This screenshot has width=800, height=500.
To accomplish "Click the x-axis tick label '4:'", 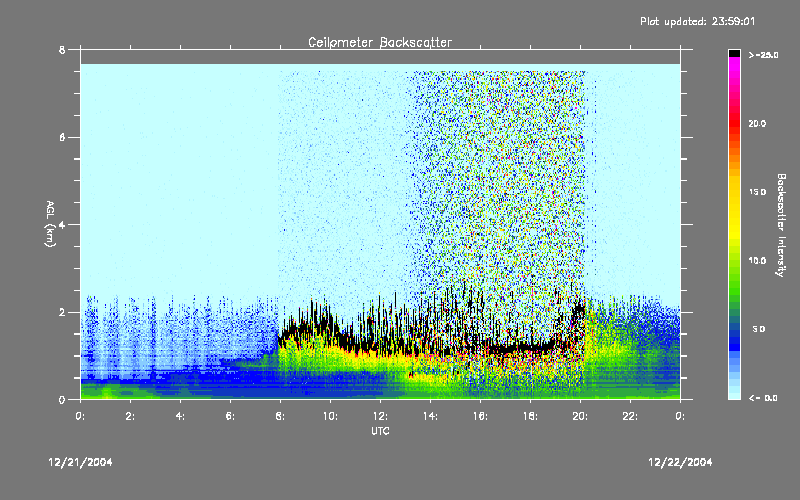I will [180, 416].
